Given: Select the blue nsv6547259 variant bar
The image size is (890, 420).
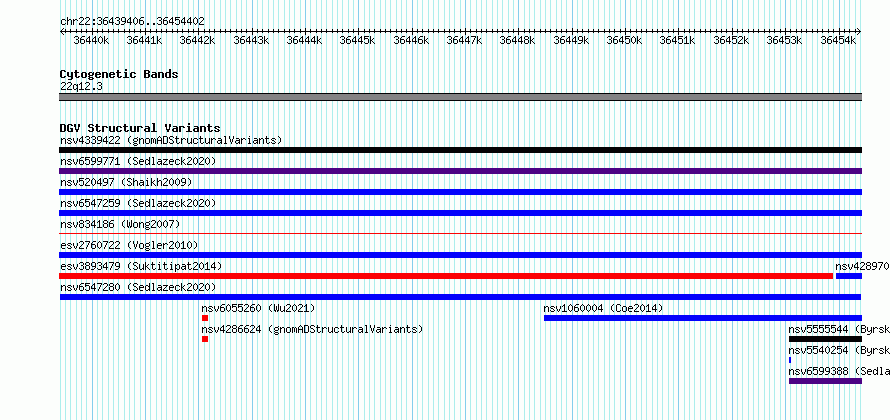Looking at the screenshot, I should pyautogui.click(x=460, y=213).
